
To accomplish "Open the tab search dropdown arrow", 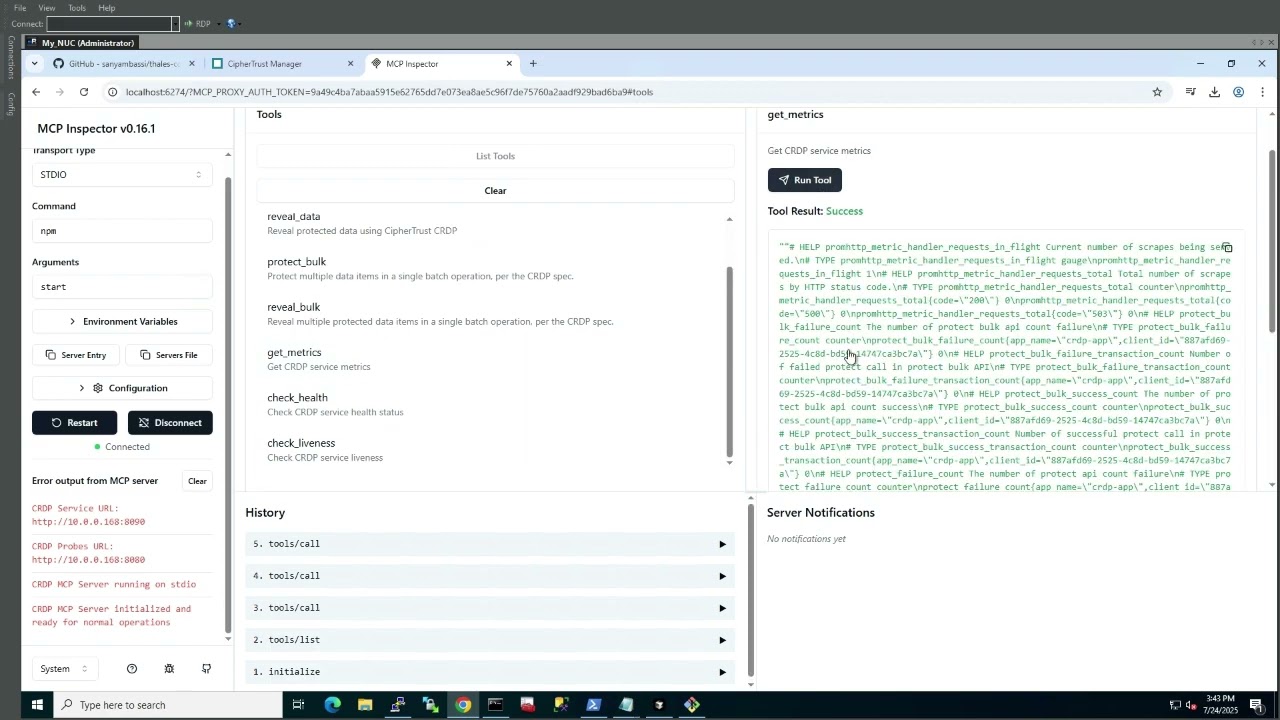I will click(34, 64).
